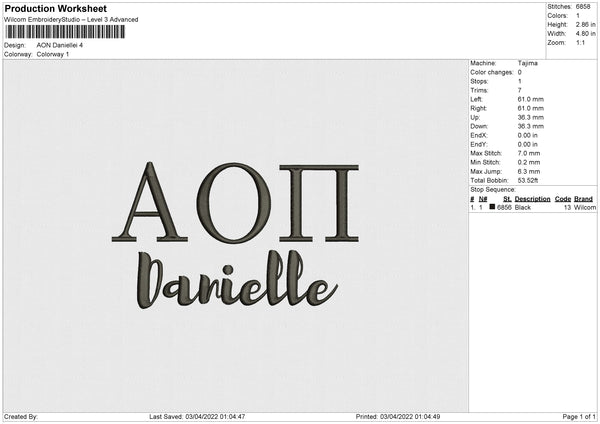Click the 'Brand' column header

tap(583, 199)
